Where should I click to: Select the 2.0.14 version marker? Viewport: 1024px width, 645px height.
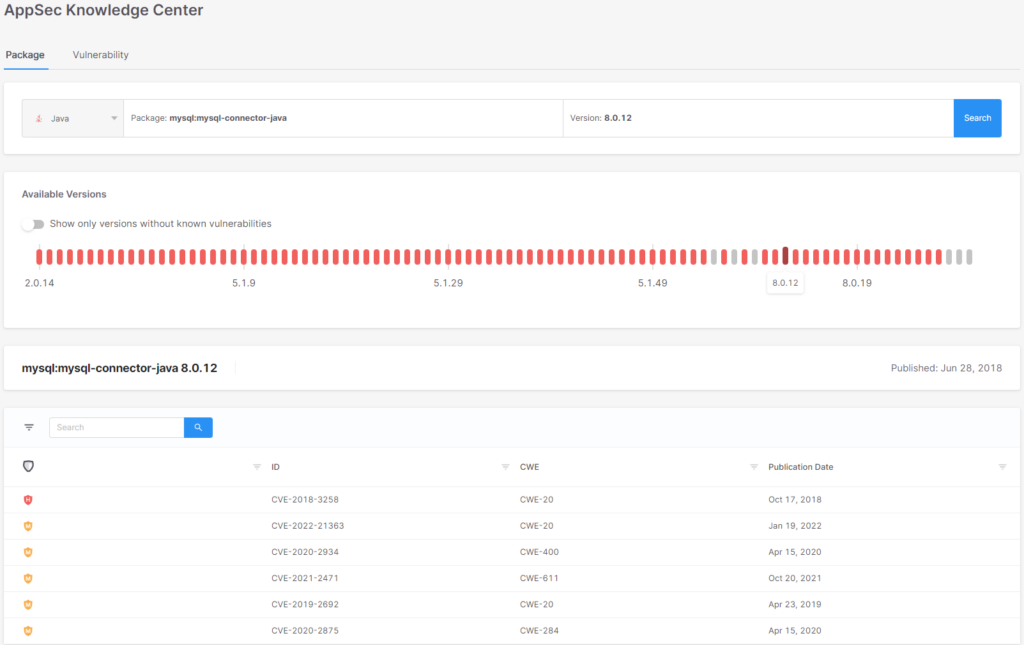(39, 257)
